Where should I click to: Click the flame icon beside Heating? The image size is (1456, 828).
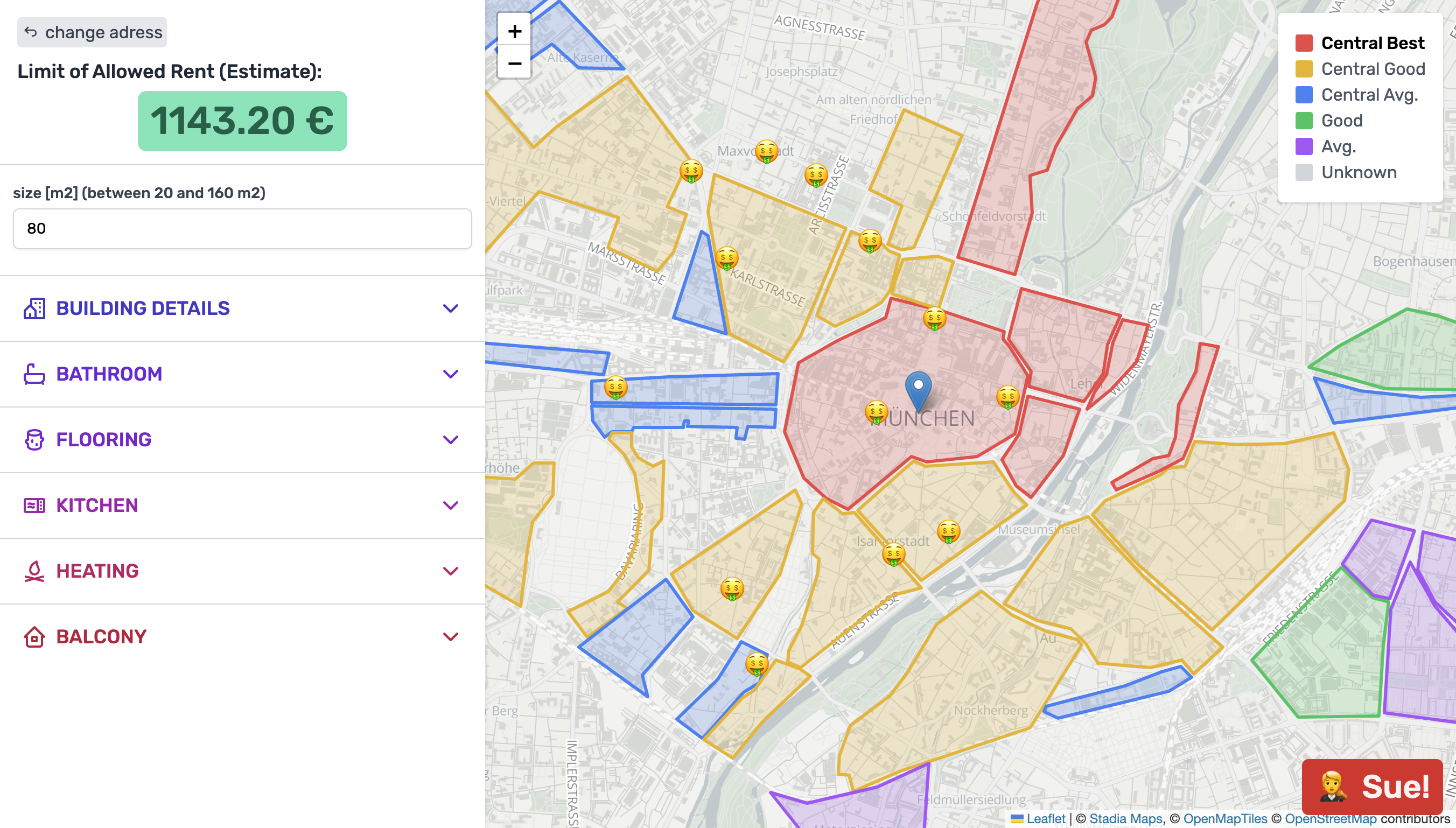click(34, 571)
